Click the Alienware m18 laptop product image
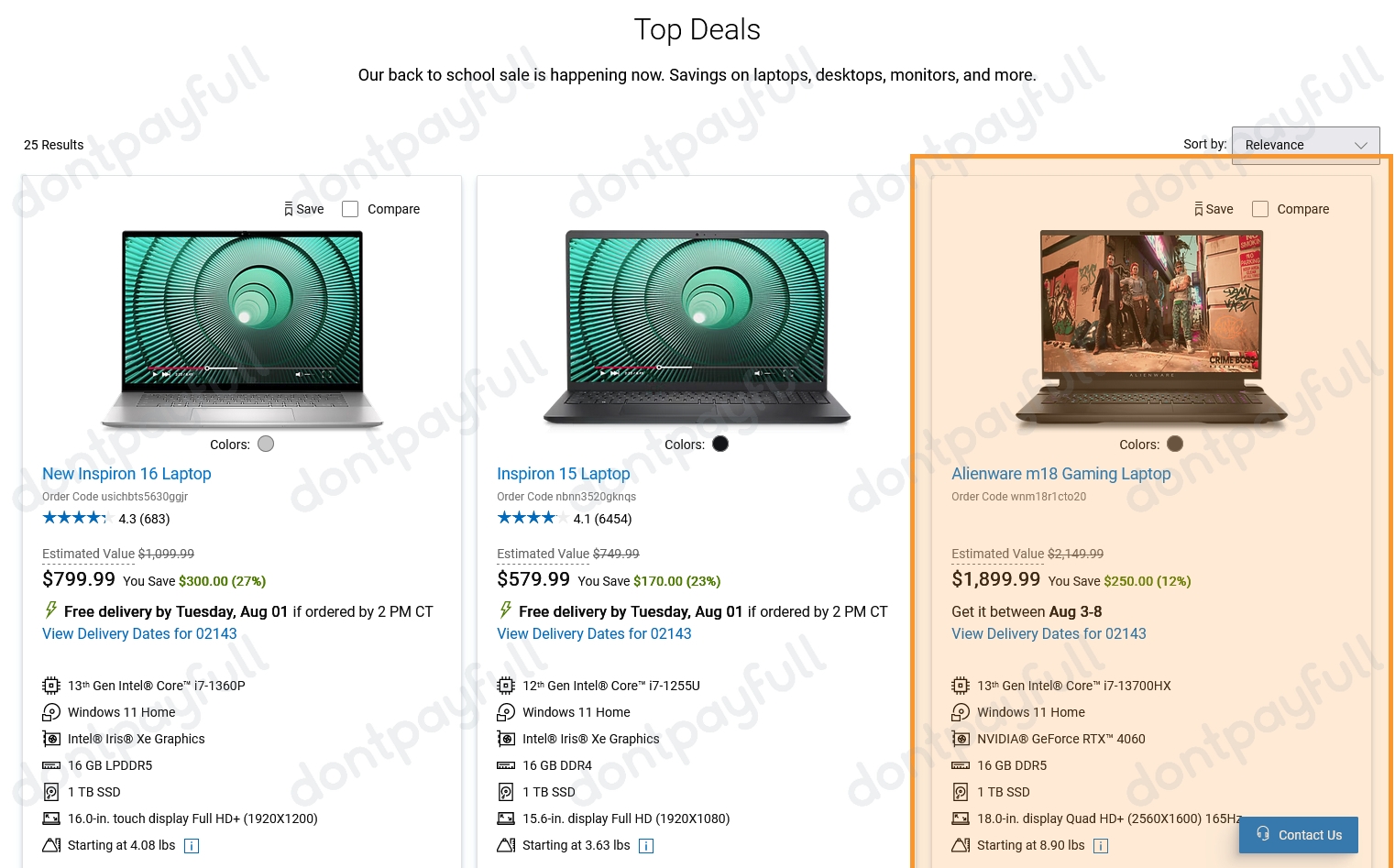 pyautogui.click(x=1151, y=328)
